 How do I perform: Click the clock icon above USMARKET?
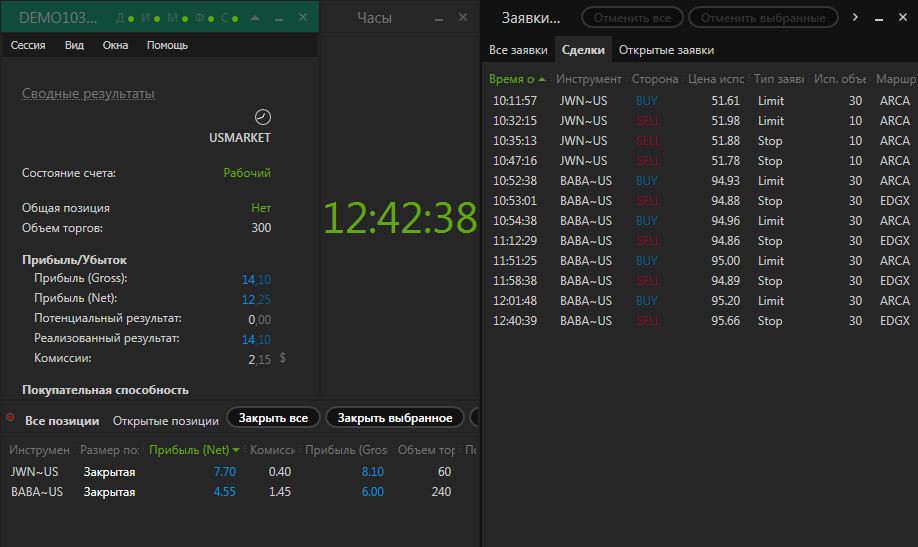(263, 117)
